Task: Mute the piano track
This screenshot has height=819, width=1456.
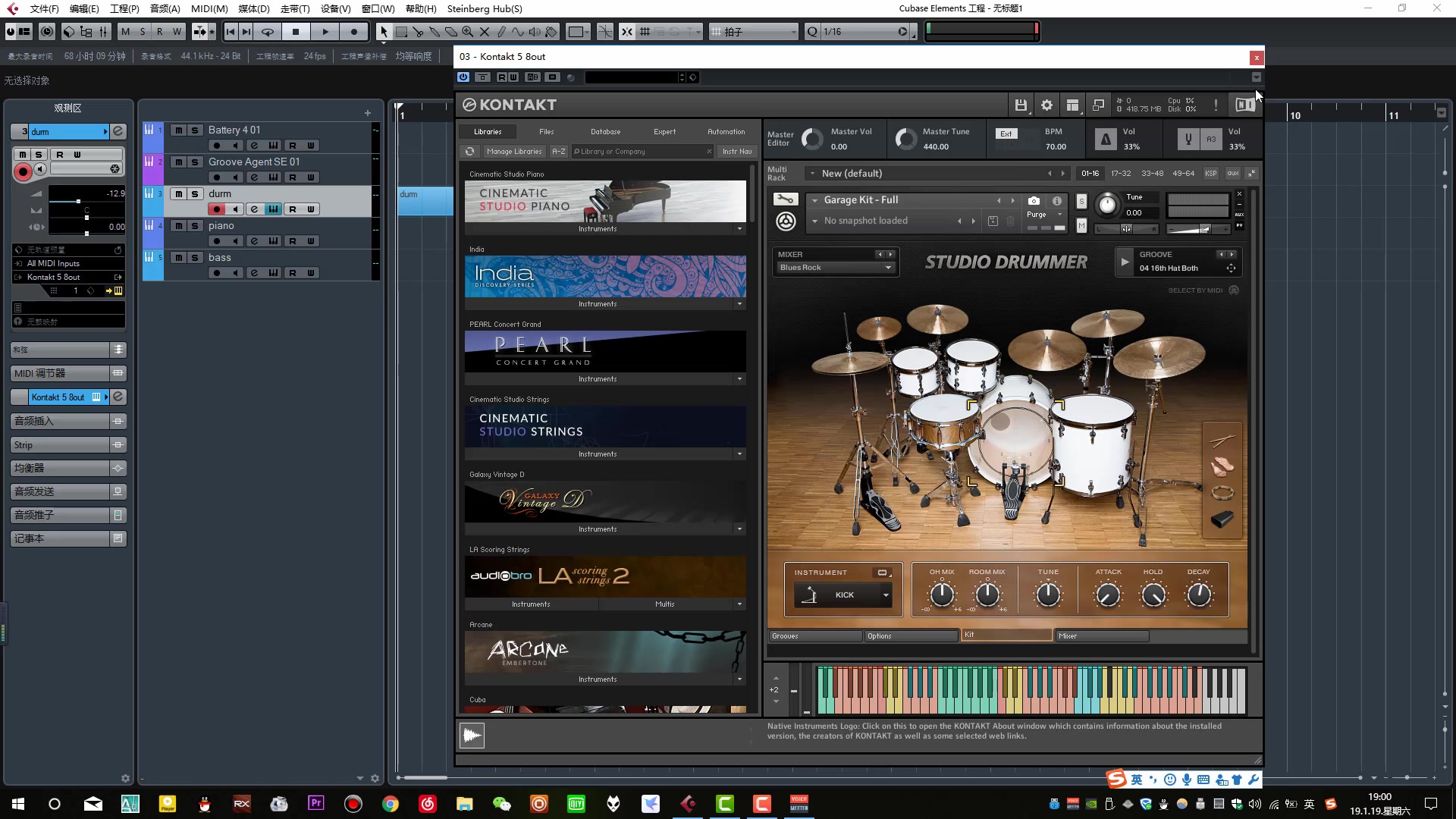Action: coord(178,226)
